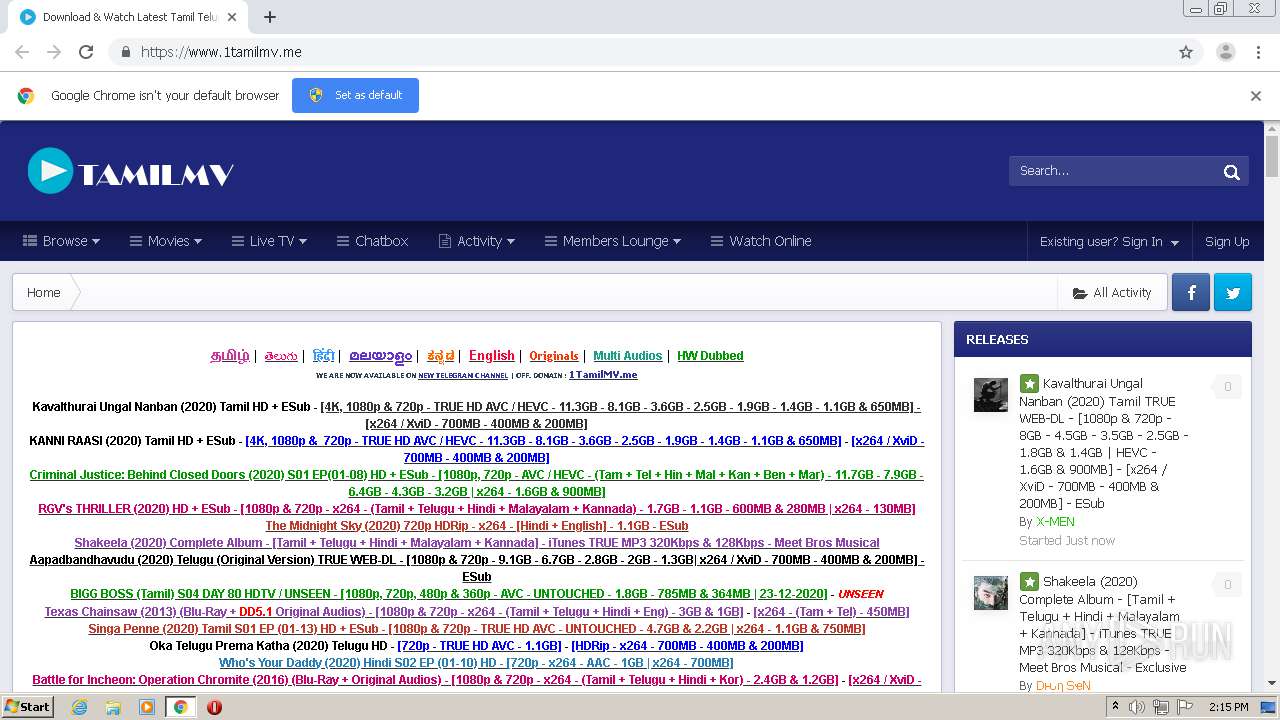
Task: Open the Windows Start menu
Action: click(x=27, y=707)
